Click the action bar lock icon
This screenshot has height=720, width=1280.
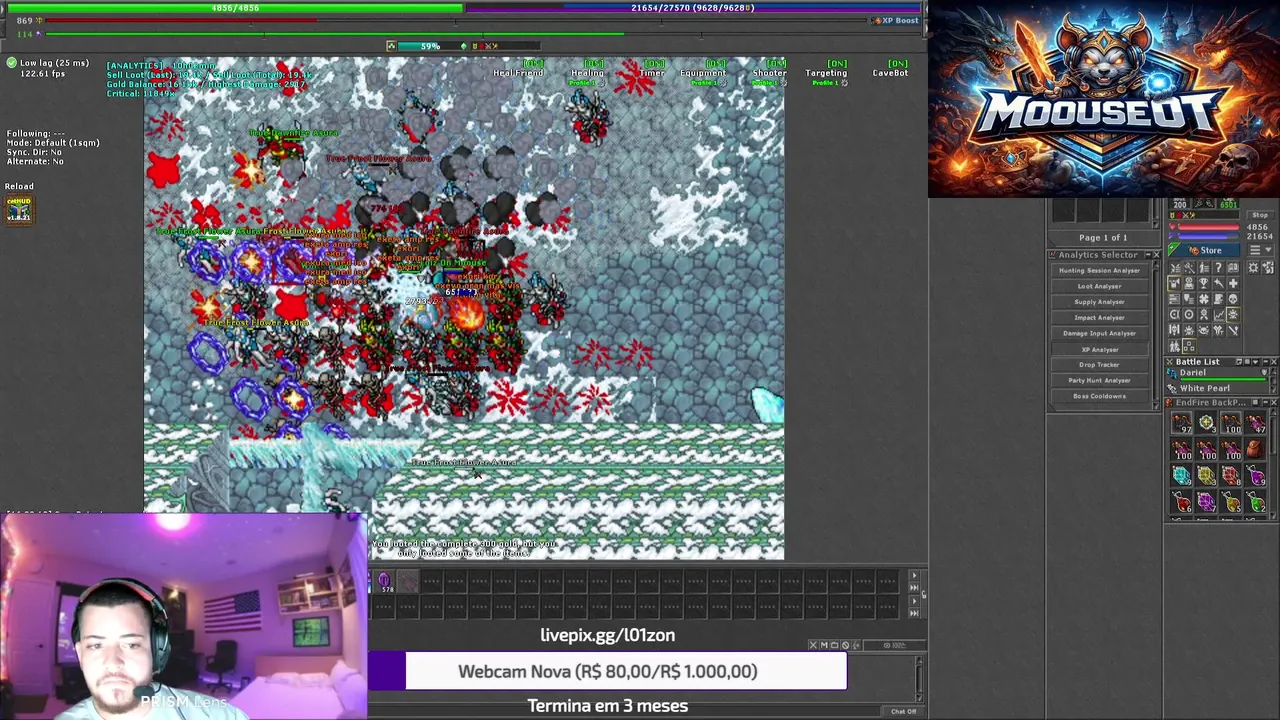pyautogui.click(x=924, y=594)
